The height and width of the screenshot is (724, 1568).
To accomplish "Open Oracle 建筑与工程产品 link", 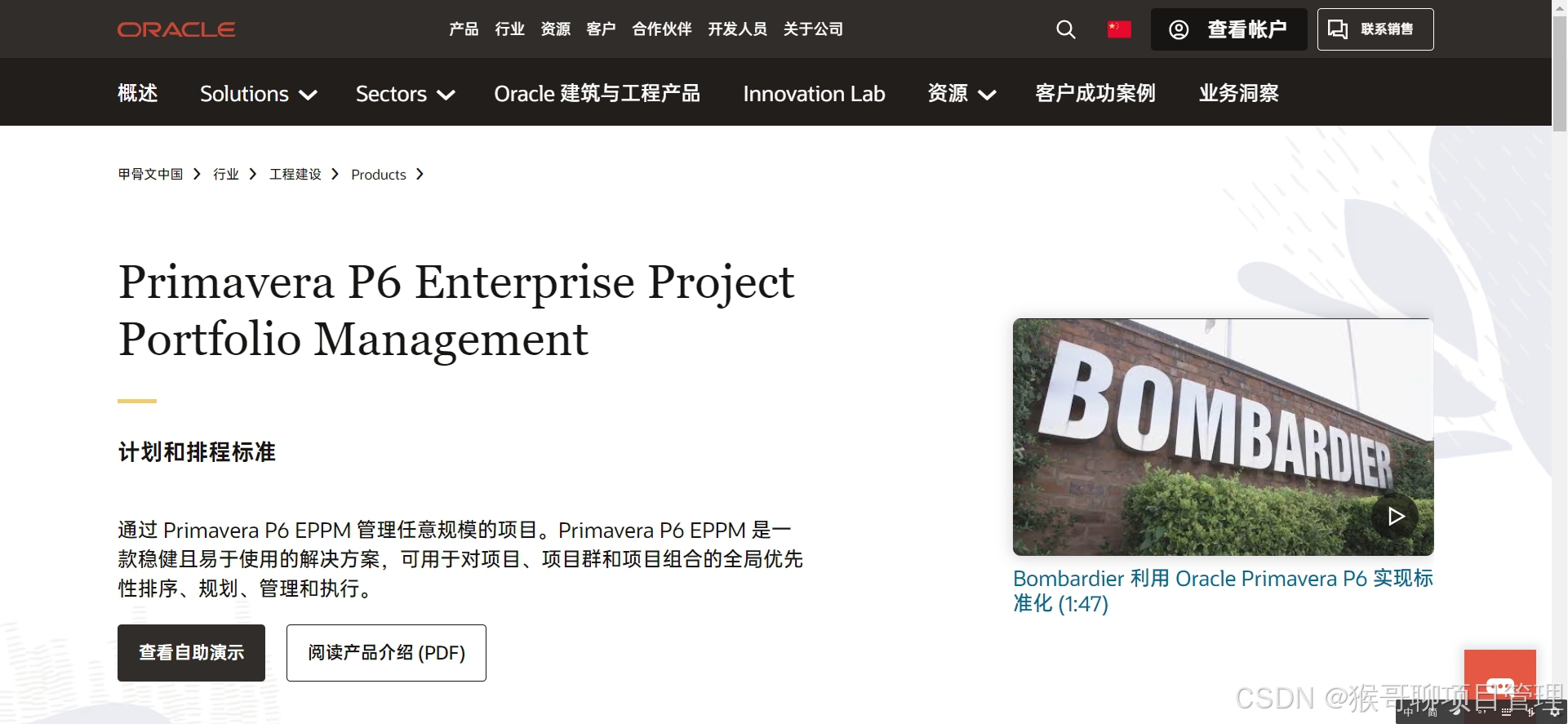I will pyautogui.click(x=597, y=94).
